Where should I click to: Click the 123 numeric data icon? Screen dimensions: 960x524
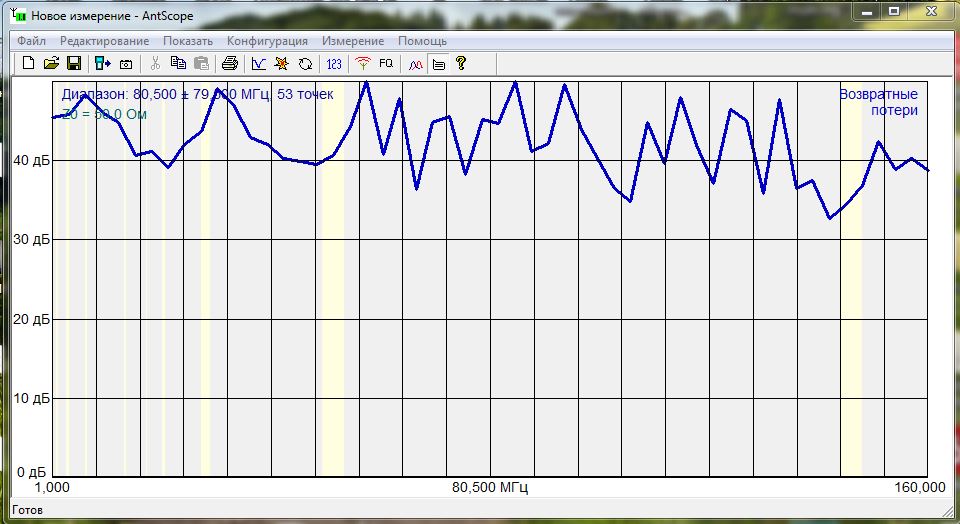click(x=334, y=63)
